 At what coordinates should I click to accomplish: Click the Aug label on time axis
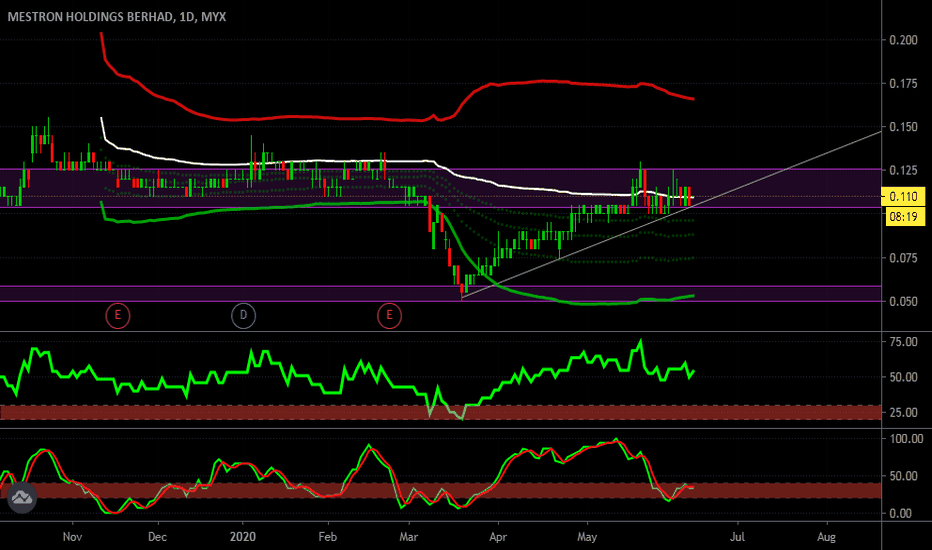826,537
